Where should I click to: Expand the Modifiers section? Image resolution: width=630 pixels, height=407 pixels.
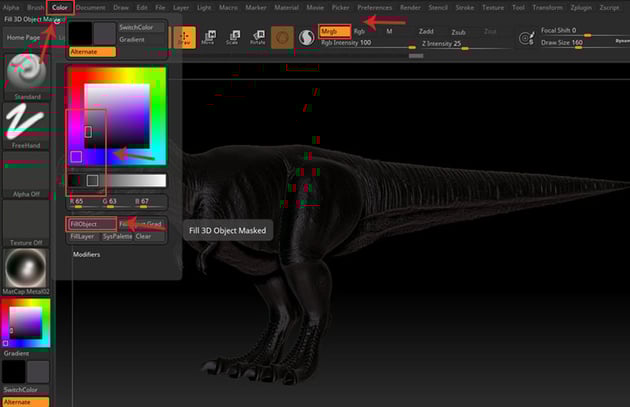(x=87, y=254)
